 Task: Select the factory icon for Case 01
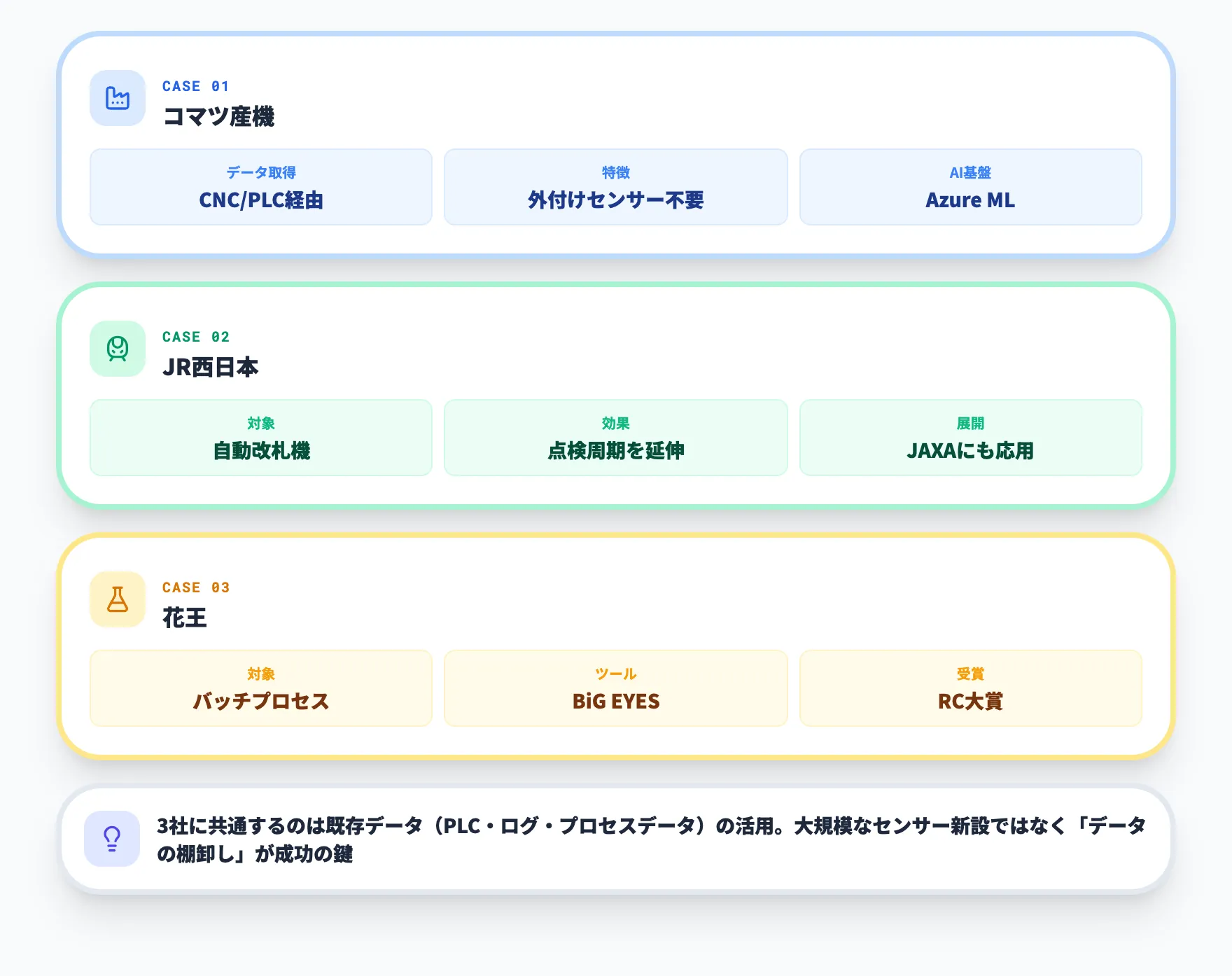pos(118,99)
